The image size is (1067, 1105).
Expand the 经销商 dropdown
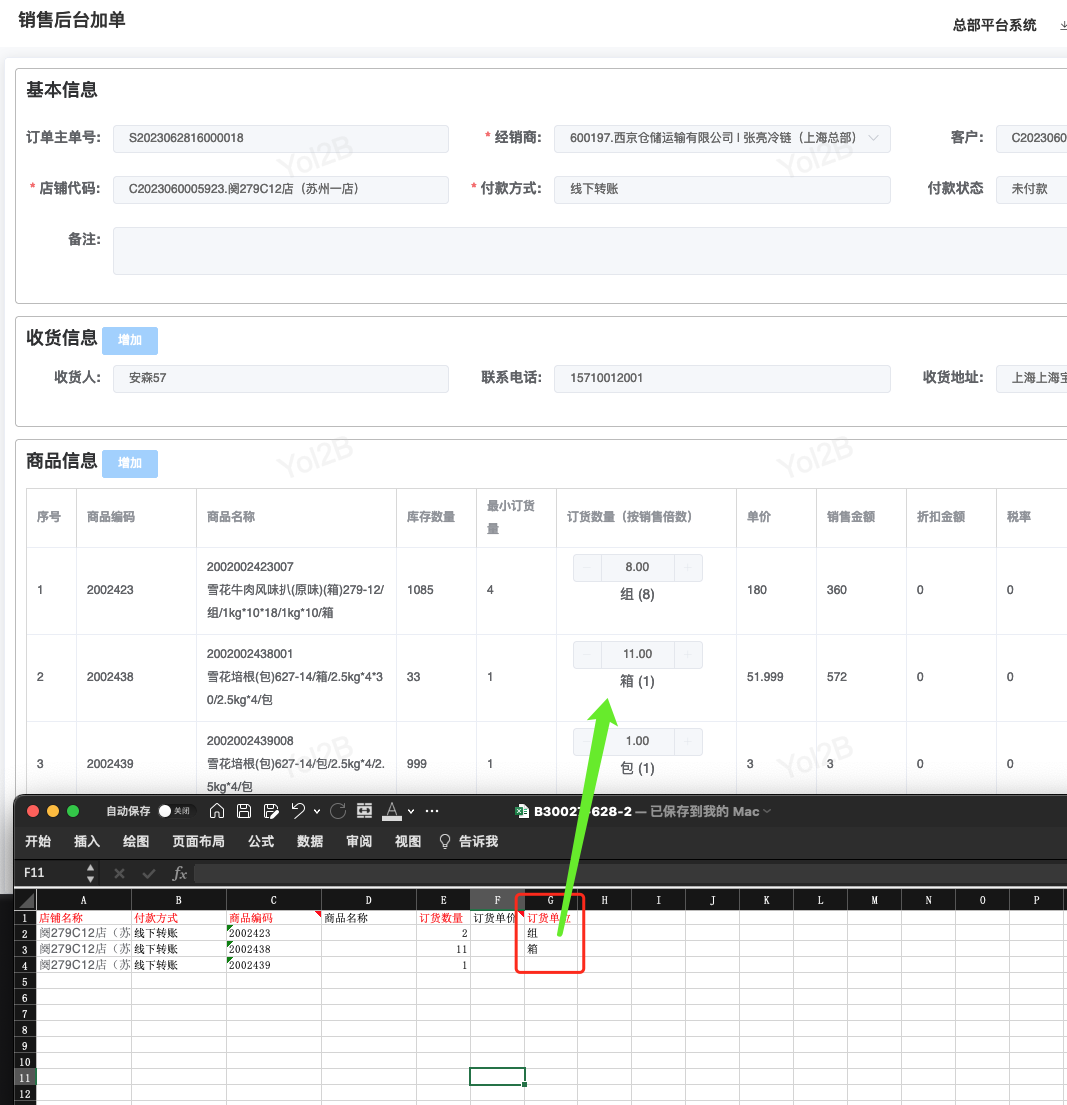[874, 138]
